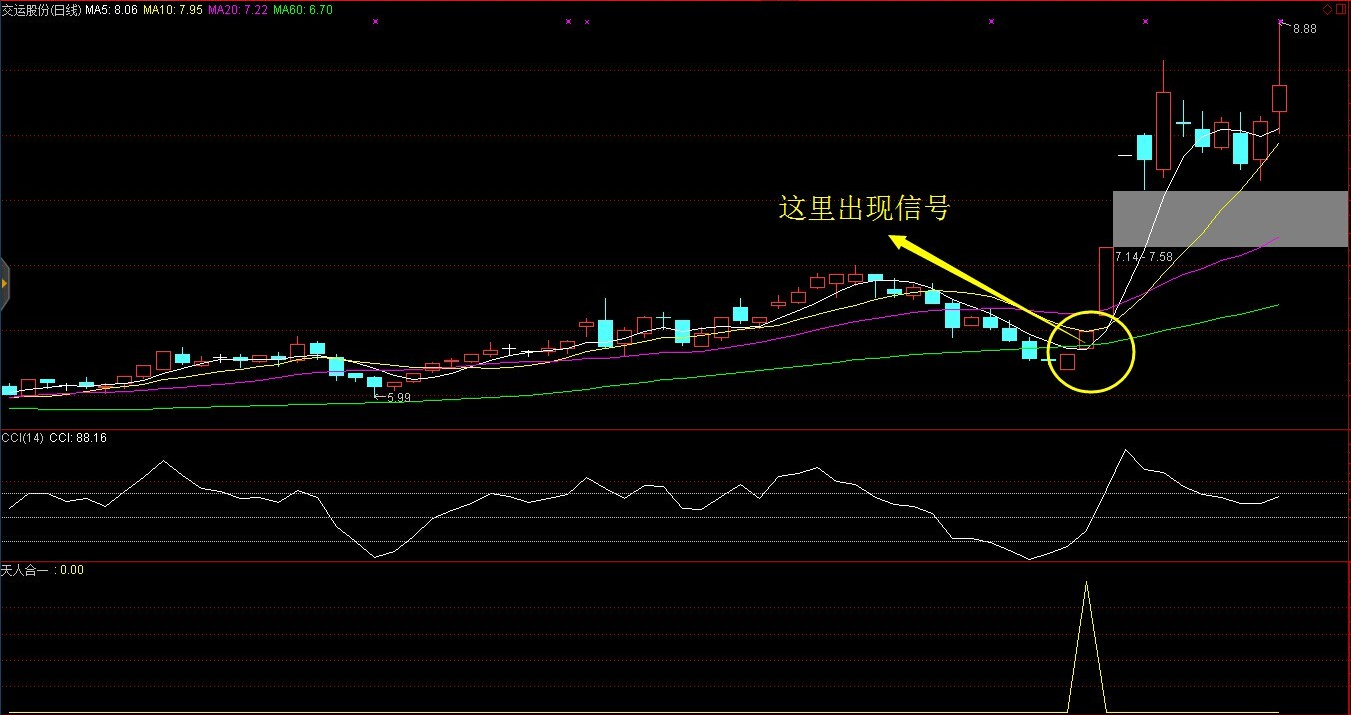Select the MA10: 7.95 indicator label
This screenshot has width=1351, height=715.
173,9
